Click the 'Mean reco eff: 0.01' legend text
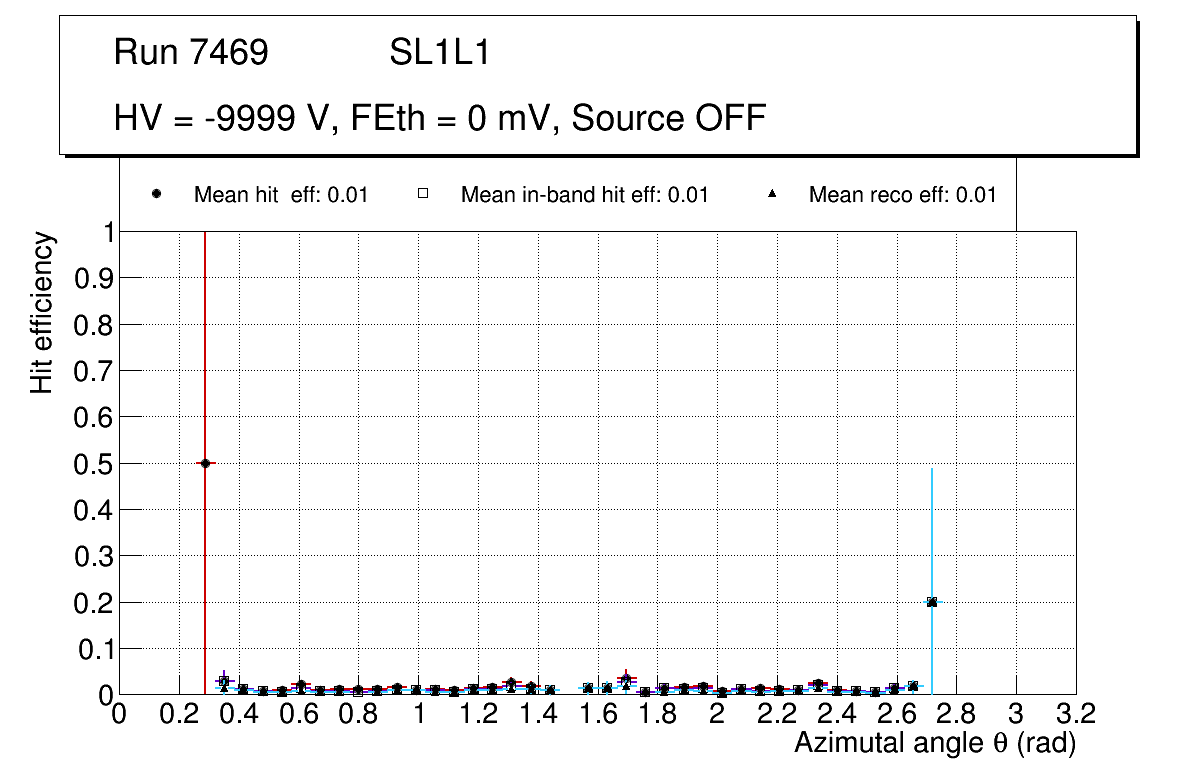Screen dimensions: 1196x772 point(902,195)
